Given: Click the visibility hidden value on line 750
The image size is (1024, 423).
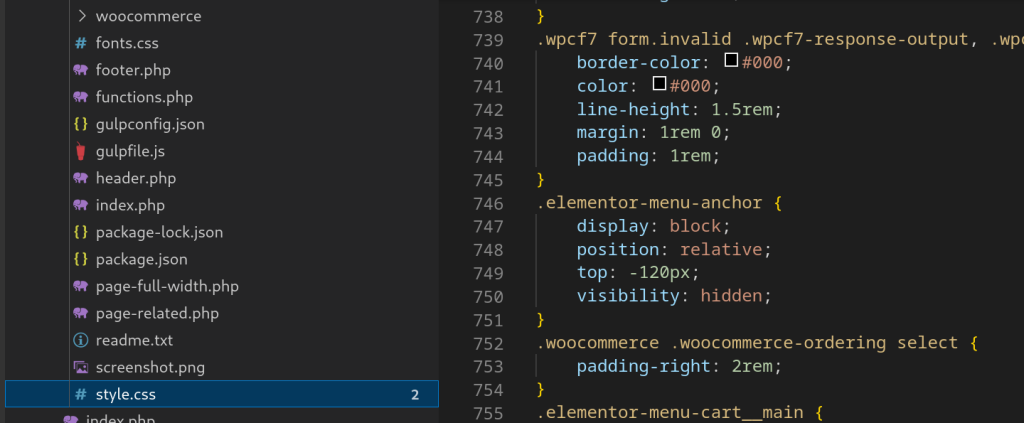Looking at the screenshot, I should coord(736,295).
